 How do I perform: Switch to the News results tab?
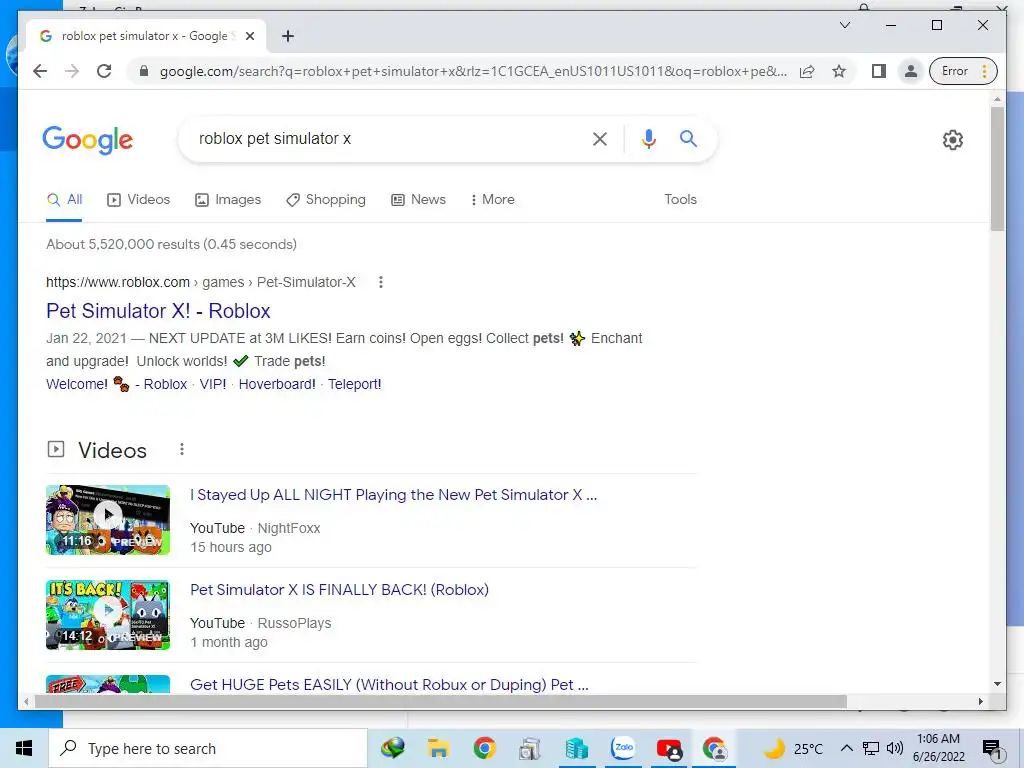click(x=419, y=200)
